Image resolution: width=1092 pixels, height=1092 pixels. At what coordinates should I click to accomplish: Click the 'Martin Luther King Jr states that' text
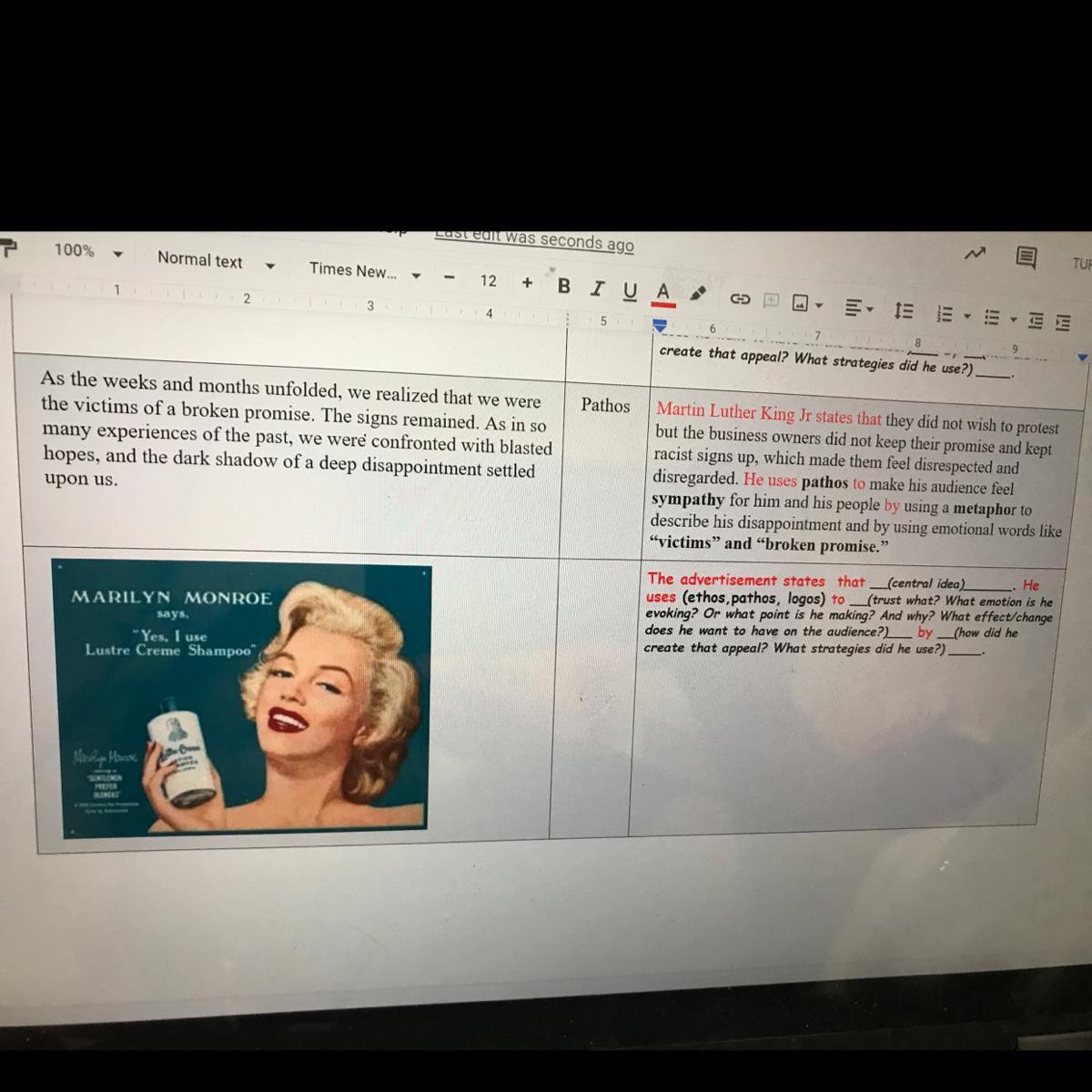tap(769, 414)
